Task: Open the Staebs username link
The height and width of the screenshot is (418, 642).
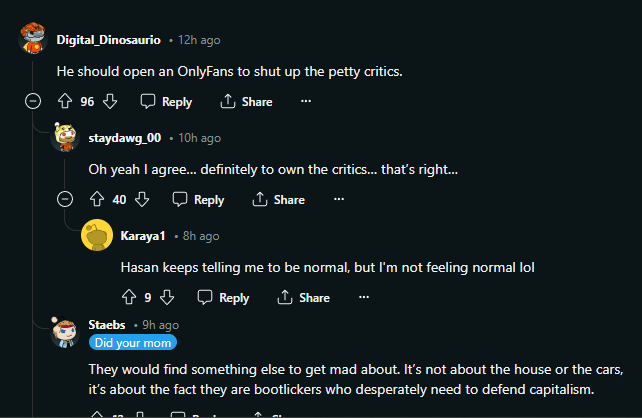Action: 107,325
